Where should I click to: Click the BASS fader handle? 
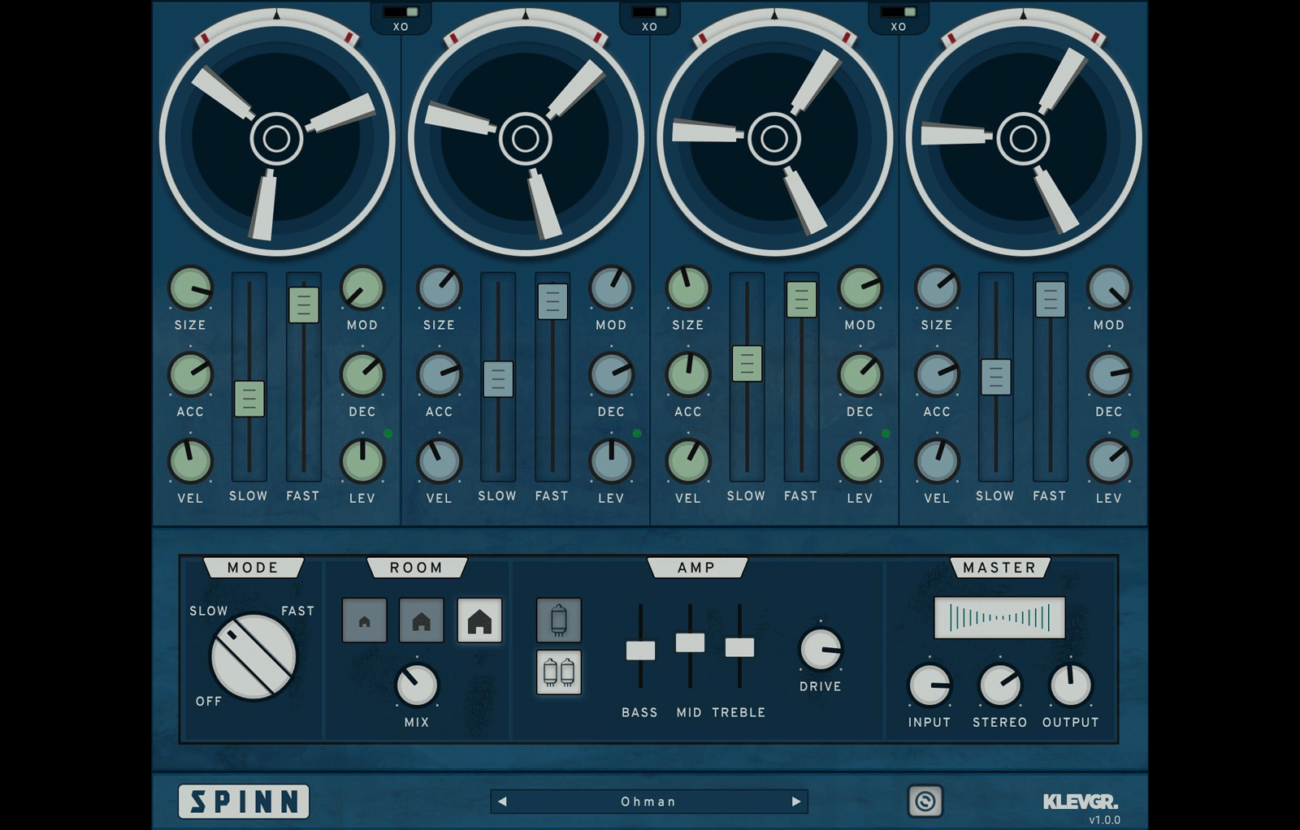click(x=641, y=651)
